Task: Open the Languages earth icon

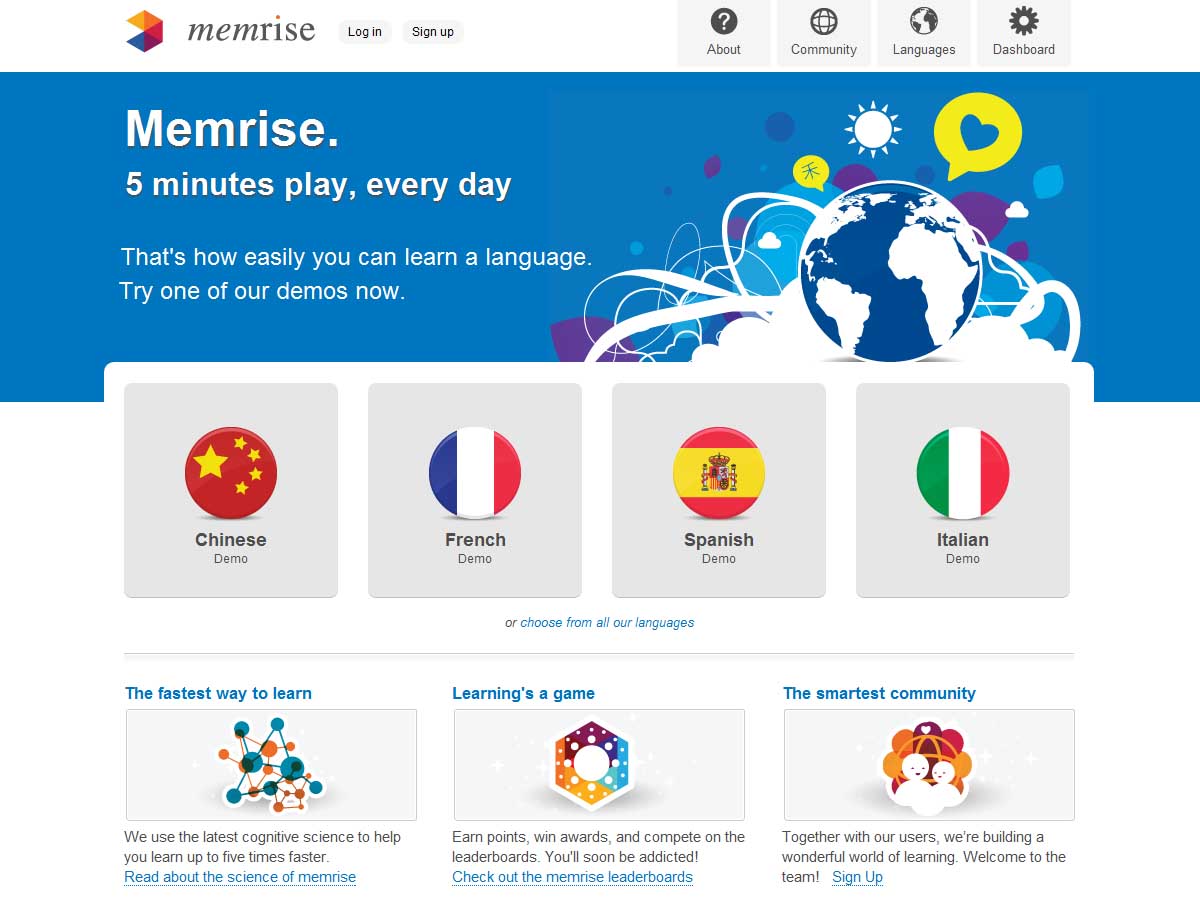Action: click(924, 20)
